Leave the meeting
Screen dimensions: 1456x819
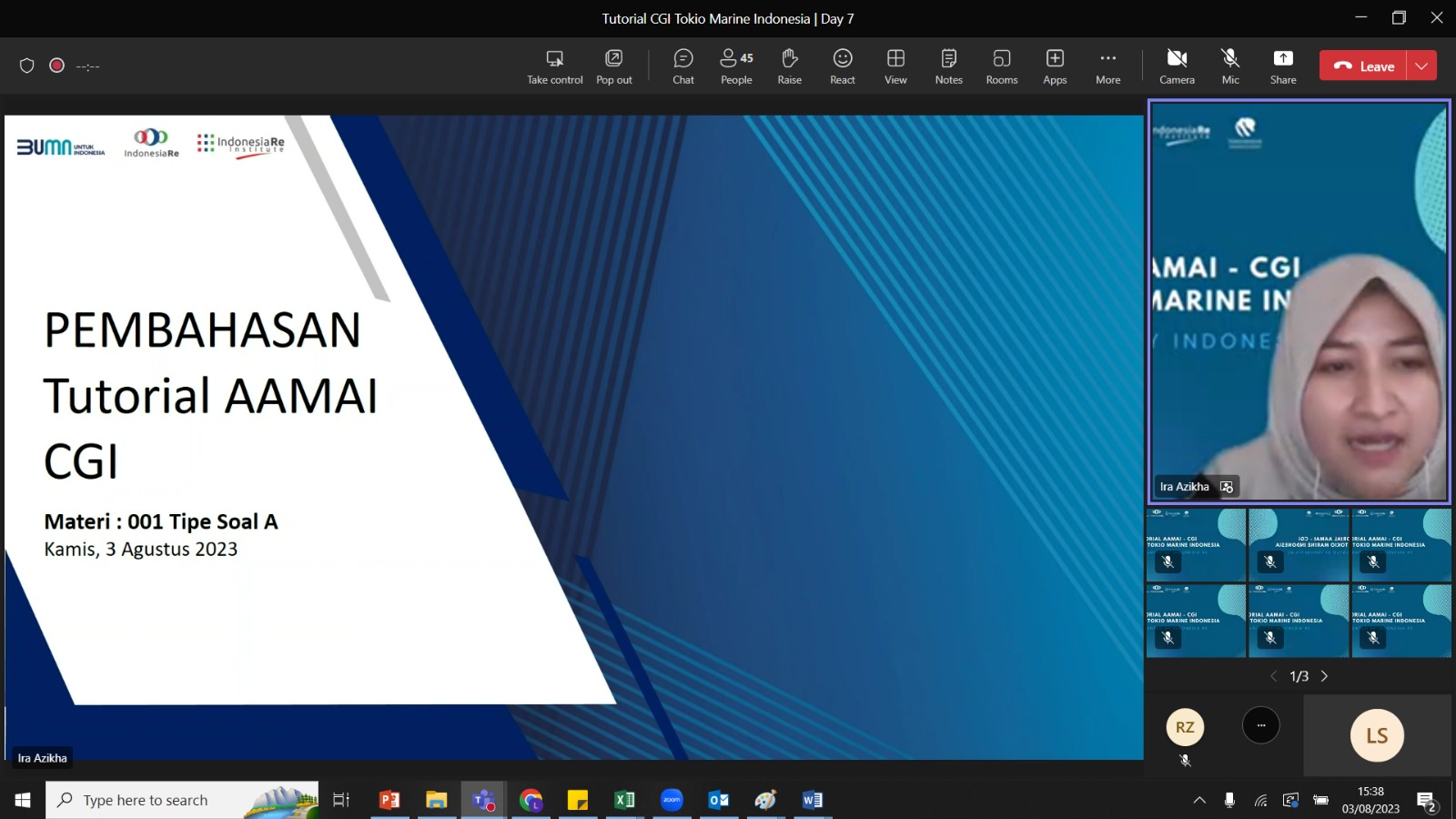pyautogui.click(x=1363, y=66)
